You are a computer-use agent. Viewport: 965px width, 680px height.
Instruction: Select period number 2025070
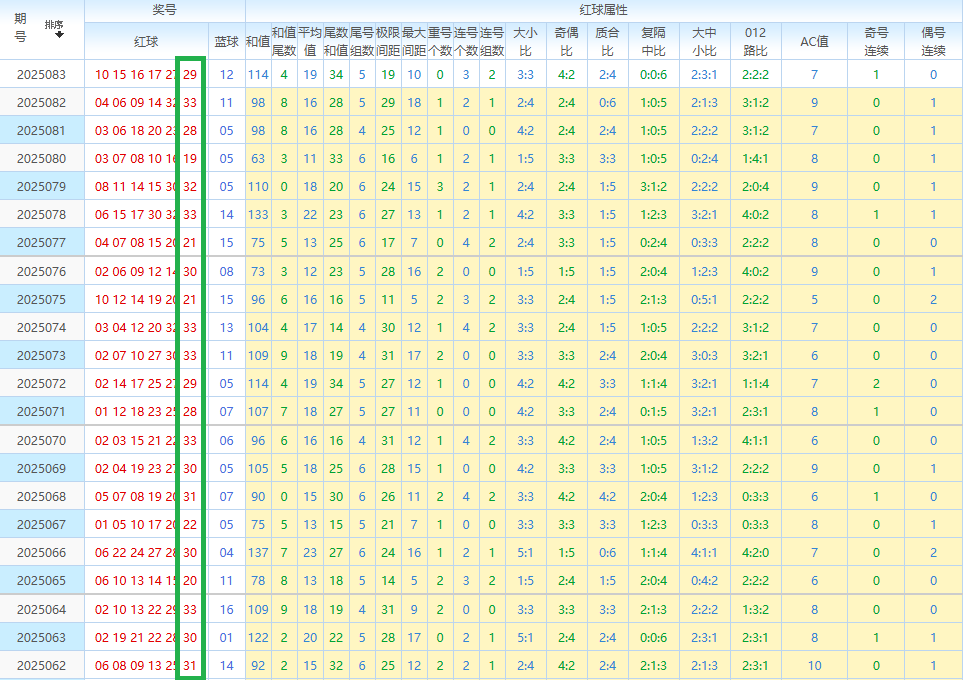click(41, 441)
